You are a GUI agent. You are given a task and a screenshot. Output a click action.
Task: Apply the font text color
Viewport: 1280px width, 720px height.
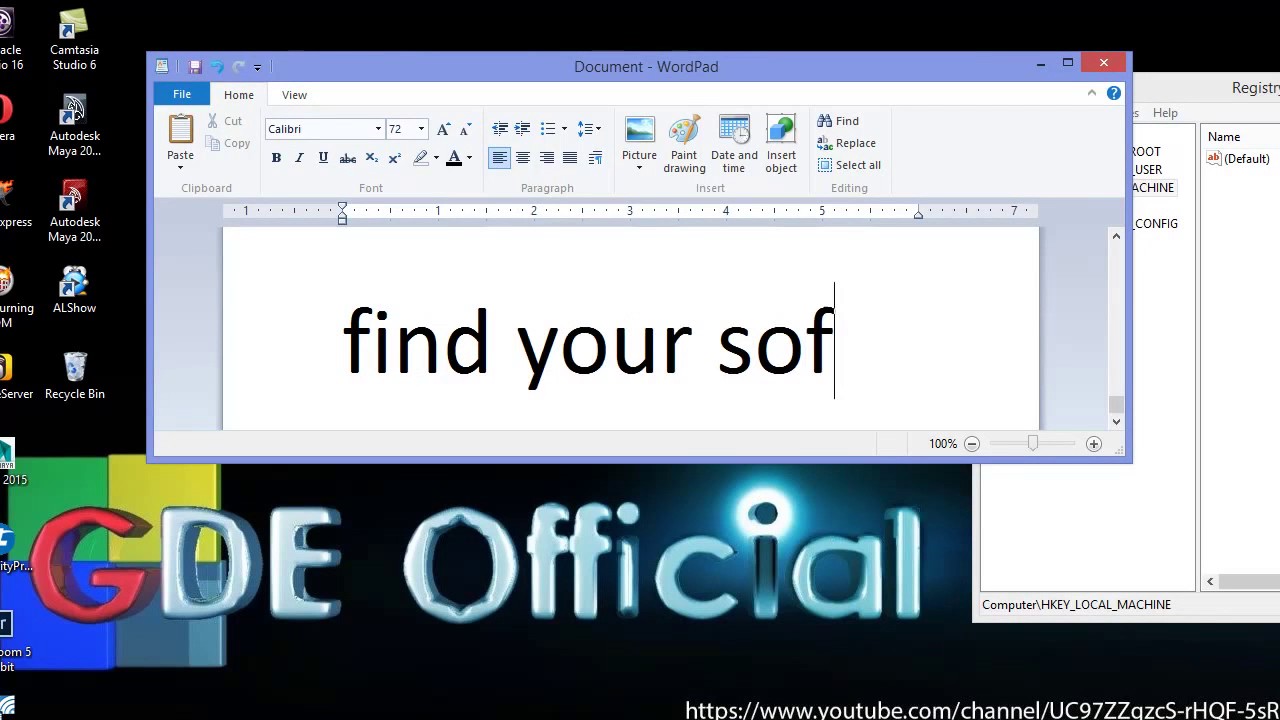coord(454,158)
